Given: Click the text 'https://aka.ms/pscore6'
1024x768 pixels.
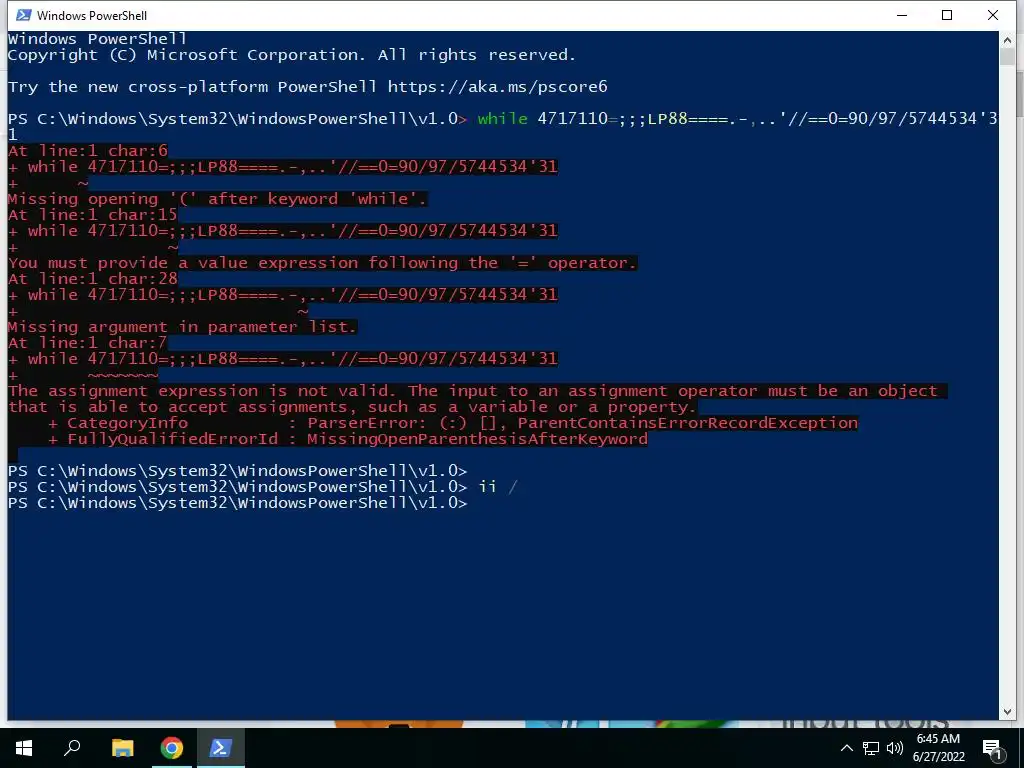Looking at the screenshot, I should (498, 87).
